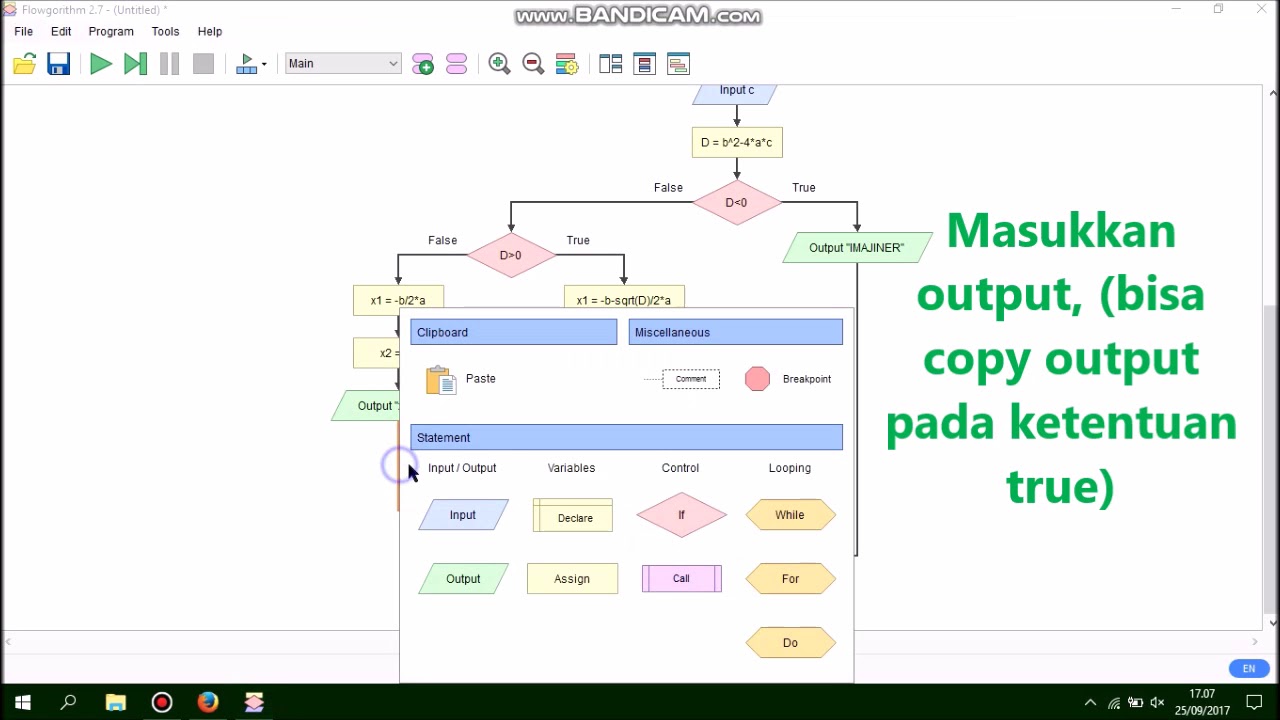Zoom out of the flowchart

coord(533,64)
